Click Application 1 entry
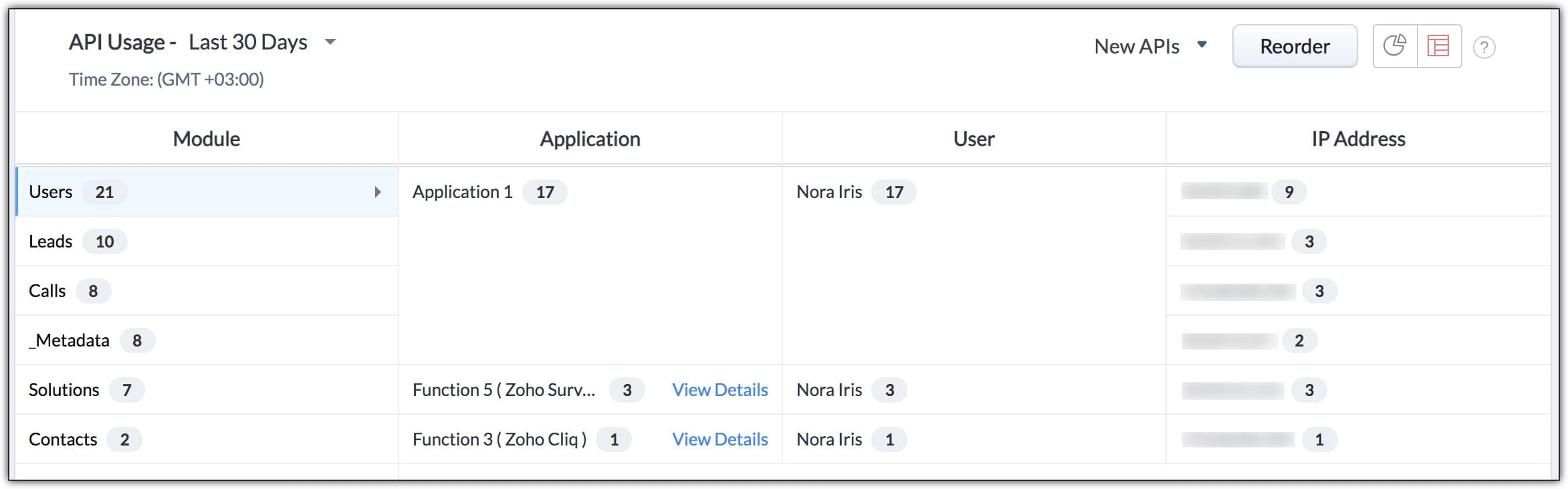The width and height of the screenshot is (1568, 489). click(x=462, y=192)
